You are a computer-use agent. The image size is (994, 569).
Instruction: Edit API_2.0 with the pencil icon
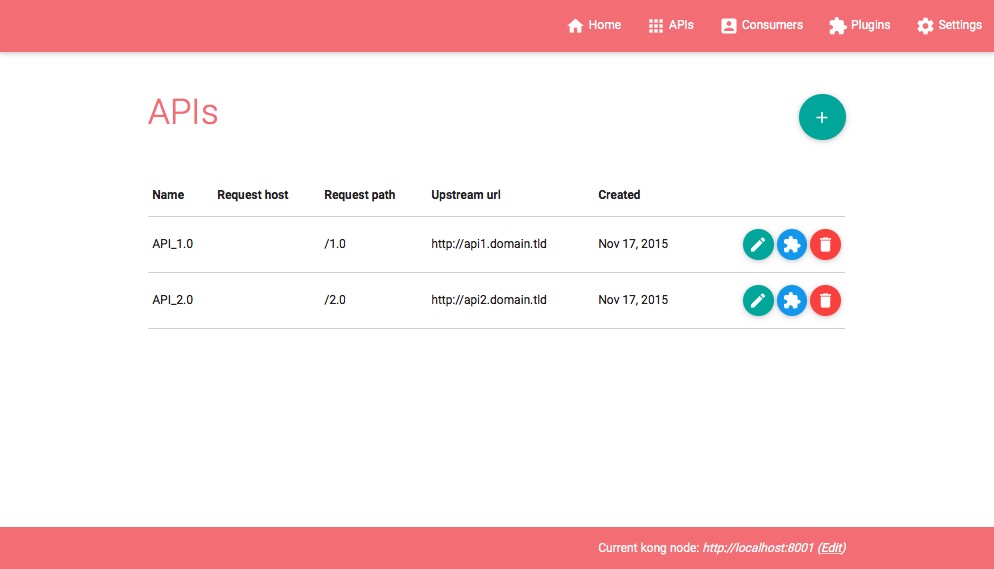(x=758, y=300)
